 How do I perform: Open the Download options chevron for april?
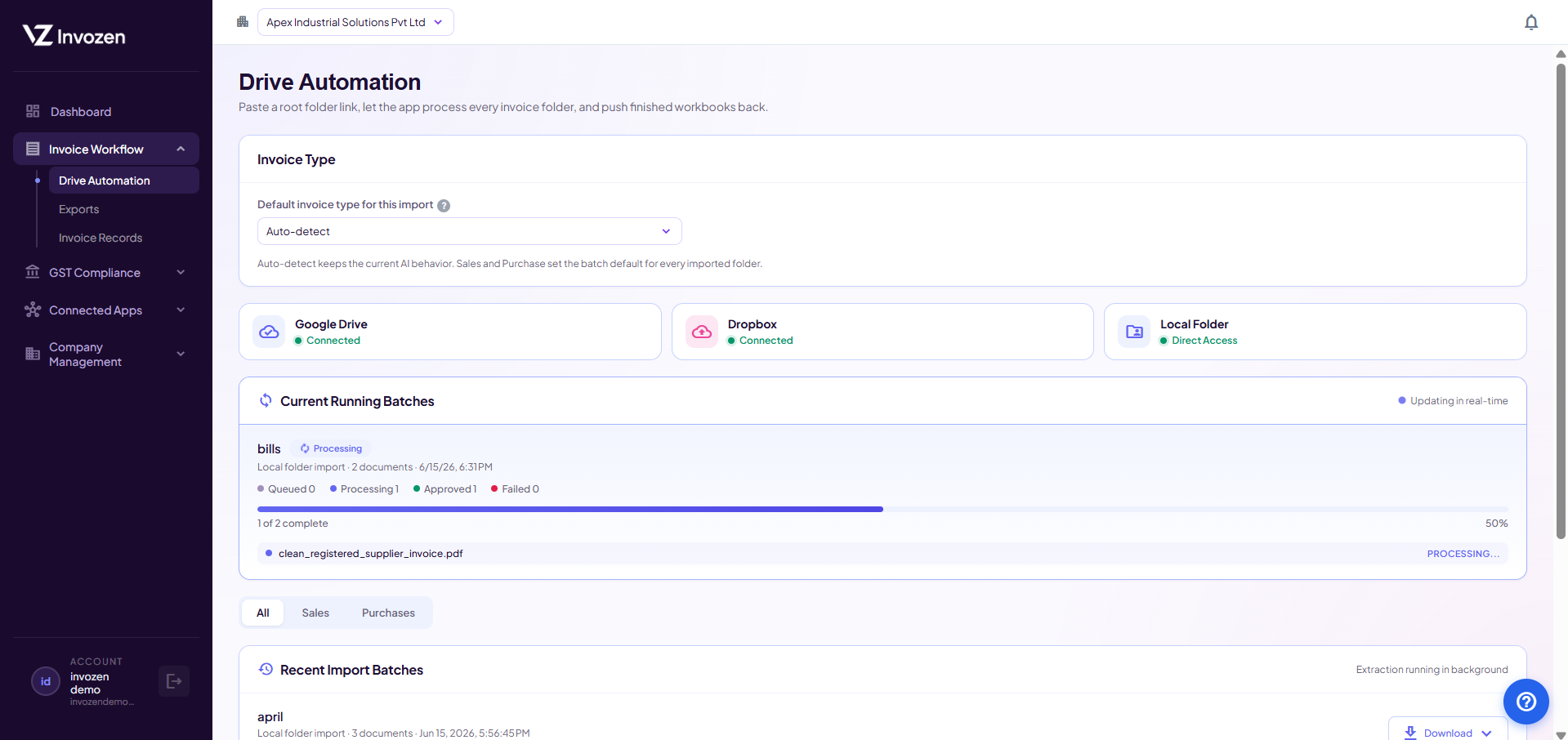(1486, 733)
